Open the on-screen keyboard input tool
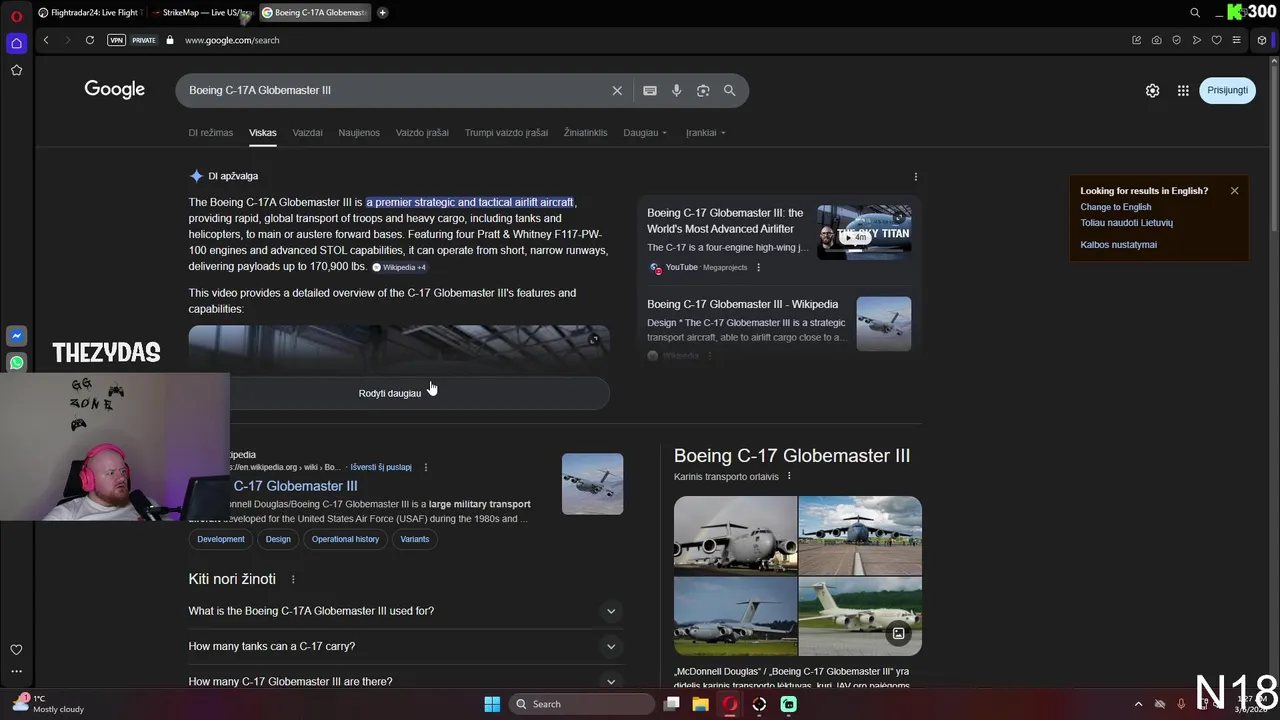This screenshot has width=1280, height=720. (x=650, y=90)
